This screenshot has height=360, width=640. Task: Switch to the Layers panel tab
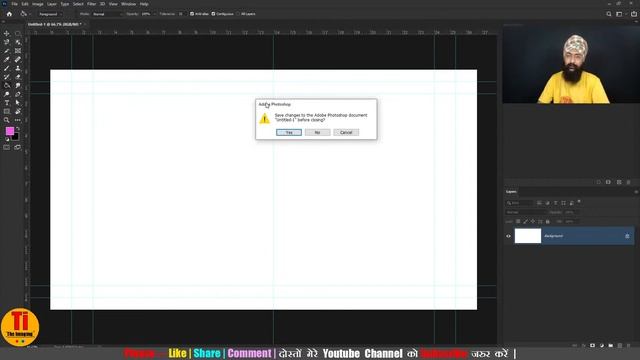[x=511, y=191]
